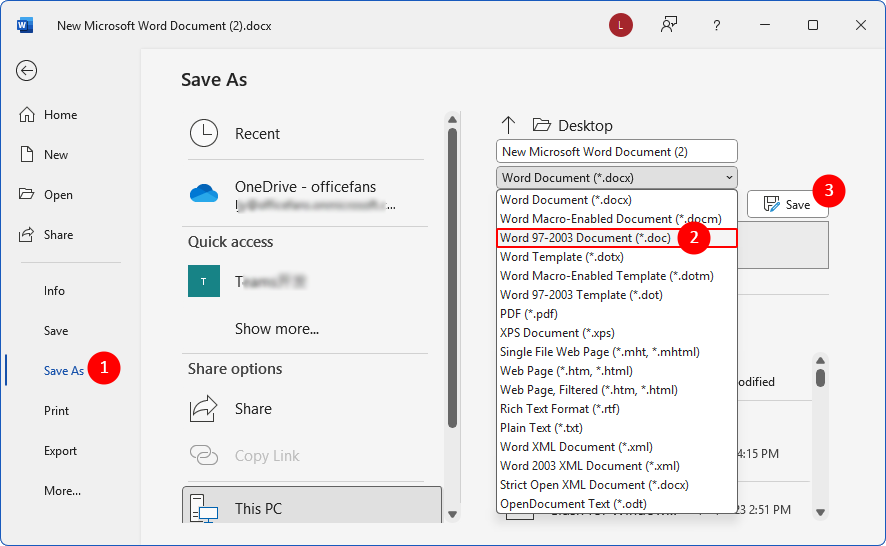
Task: Pick Plain Text (*.txt) from list
Action: [x=541, y=428]
